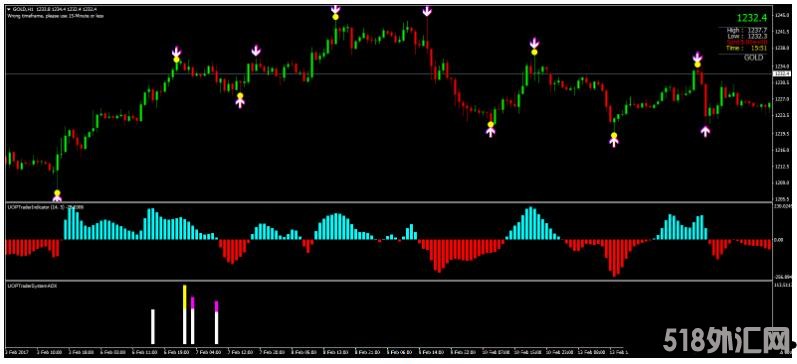Viewport: 797px width, 364px height.
Task: Click the 0.00 level on oscillator scale
Action: click(x=778, y=239)
